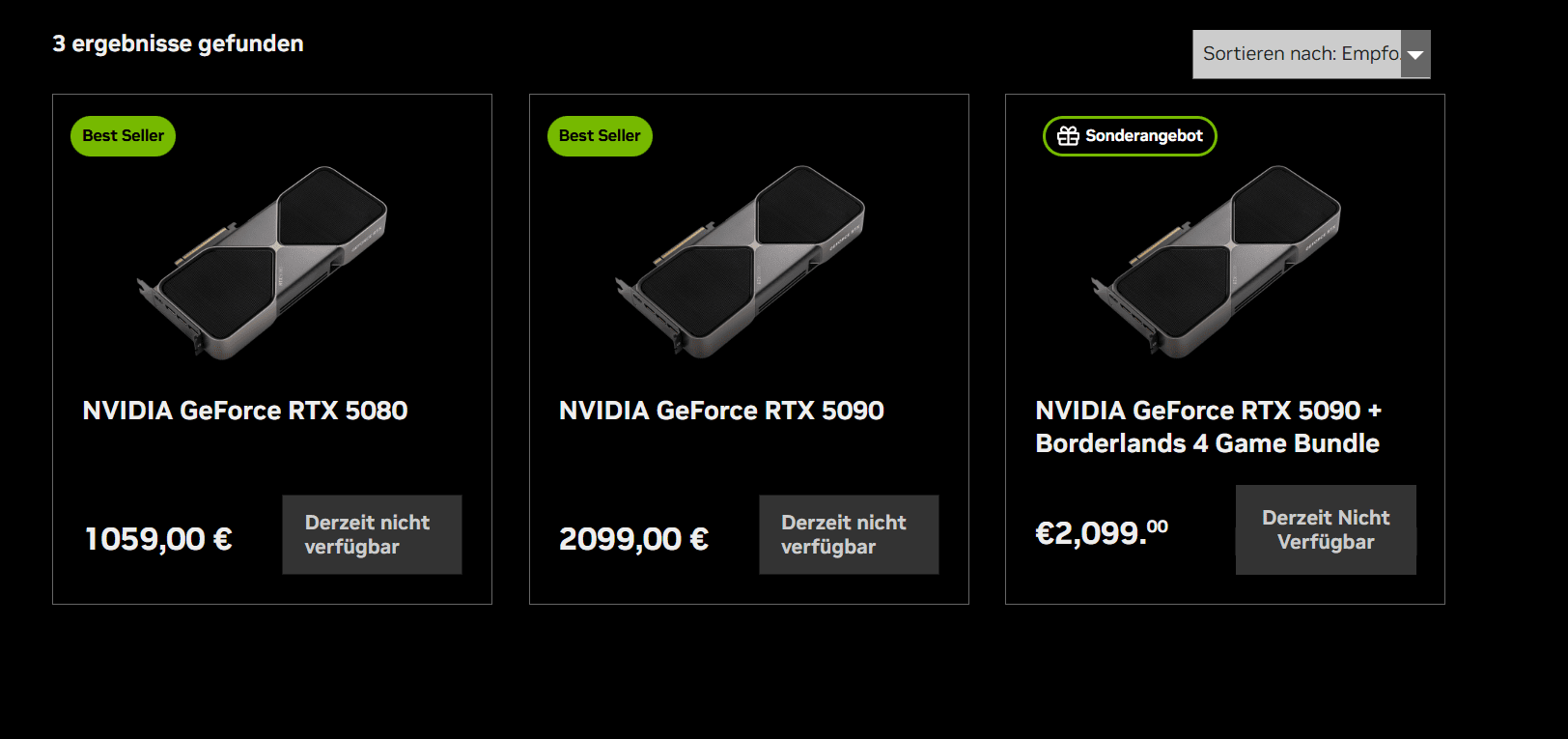Screen dimensions: 1568x739
Task: Click the €2,099.00 bundle price
Action: [1102, 532]
